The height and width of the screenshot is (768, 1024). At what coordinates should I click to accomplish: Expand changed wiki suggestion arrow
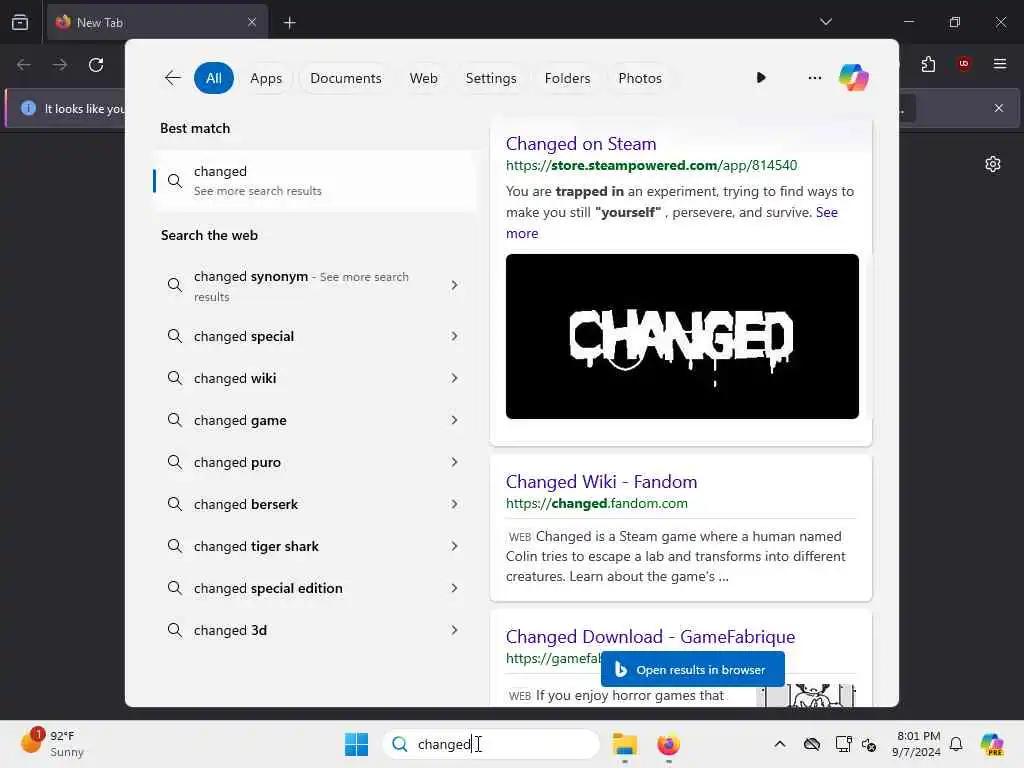pos(455,378)
